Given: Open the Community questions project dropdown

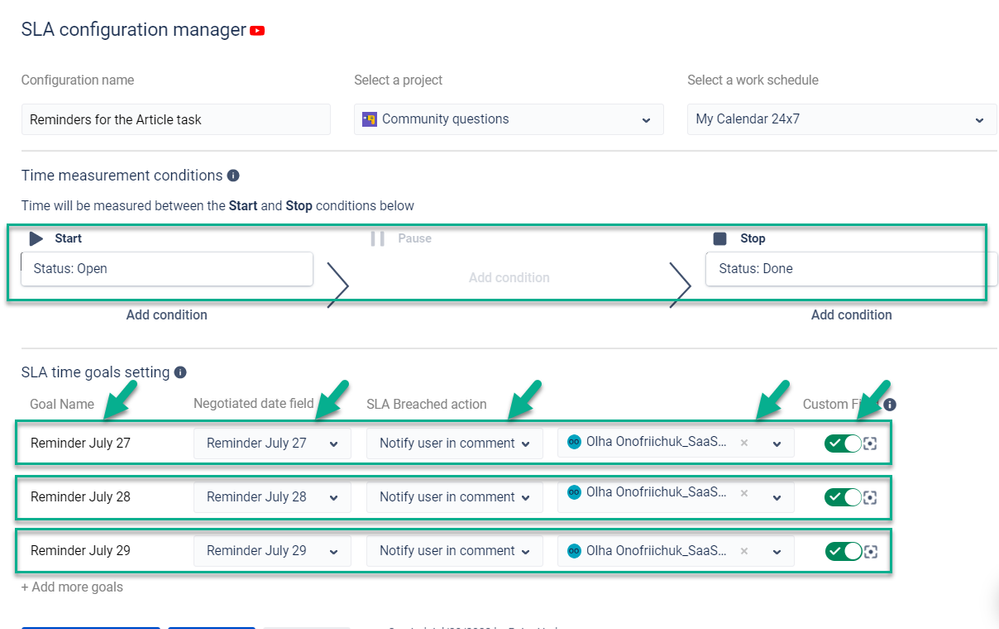Looking at the screenshot, I should coord(508,119).
